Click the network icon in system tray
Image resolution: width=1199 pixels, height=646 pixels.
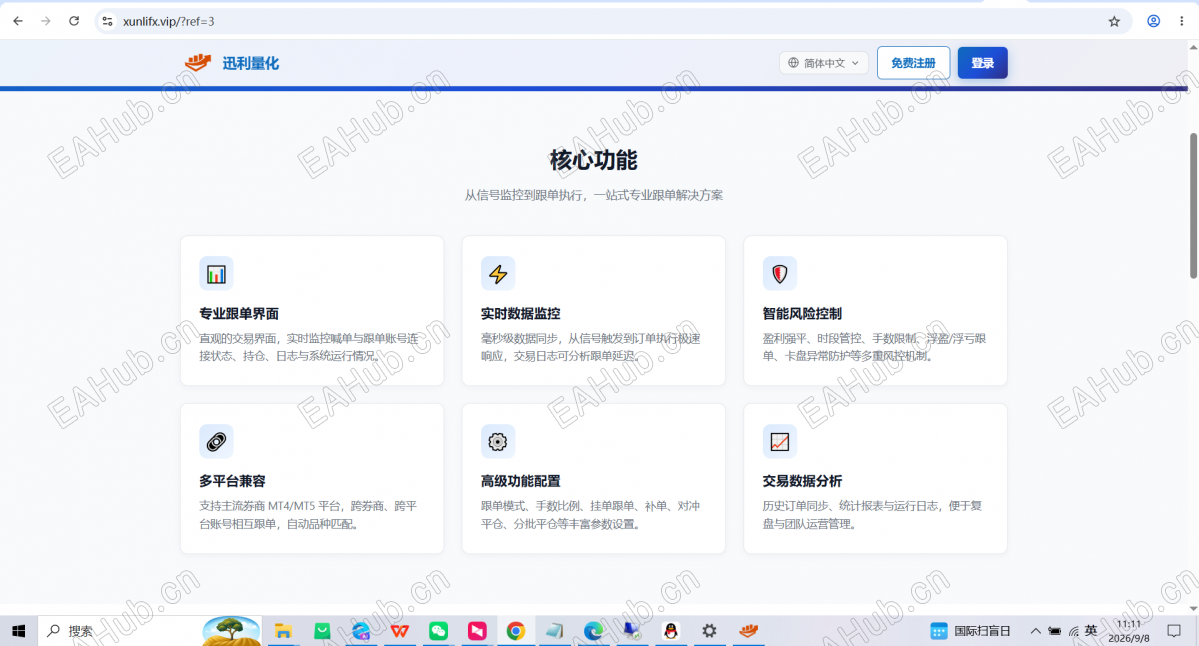(1074, 631)
